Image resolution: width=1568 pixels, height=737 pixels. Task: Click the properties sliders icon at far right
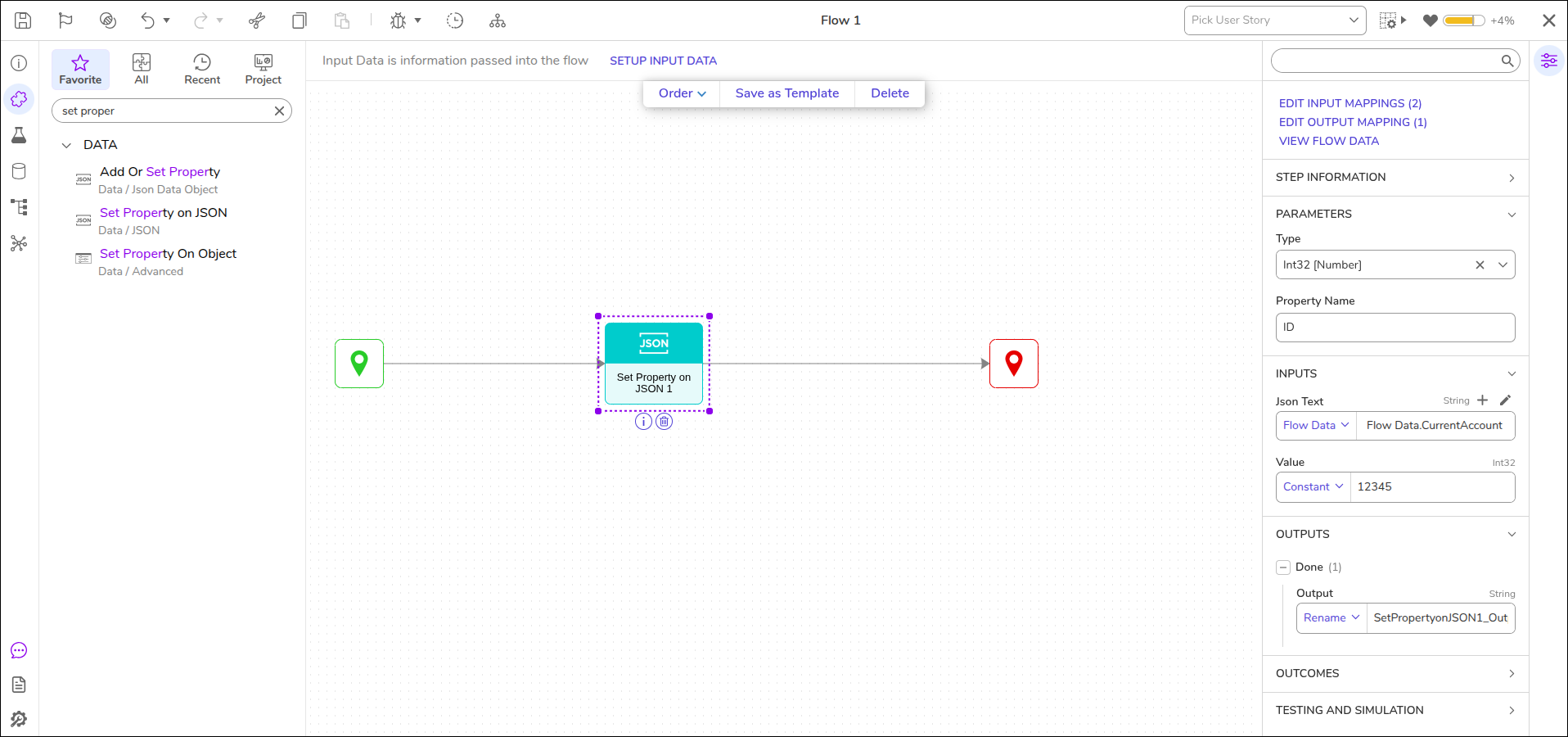click(1549, 61)
